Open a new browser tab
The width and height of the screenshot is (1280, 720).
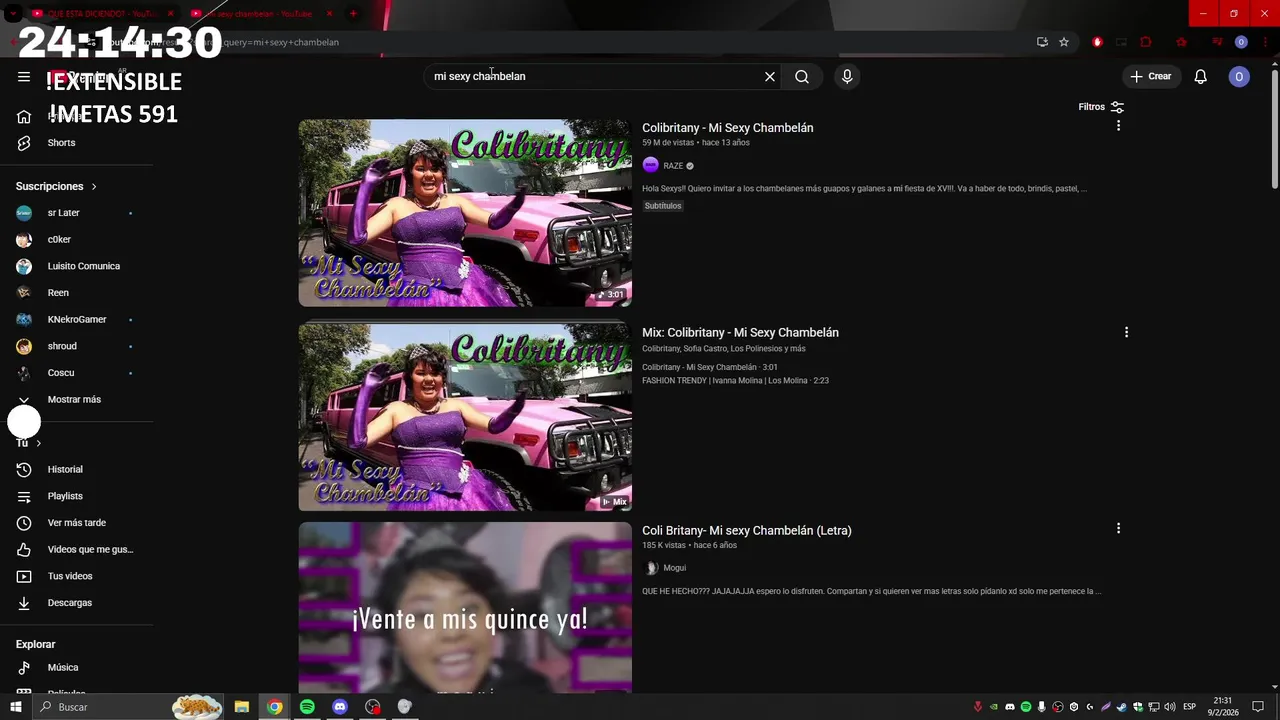pyautogui.click(x=353, y=13)
